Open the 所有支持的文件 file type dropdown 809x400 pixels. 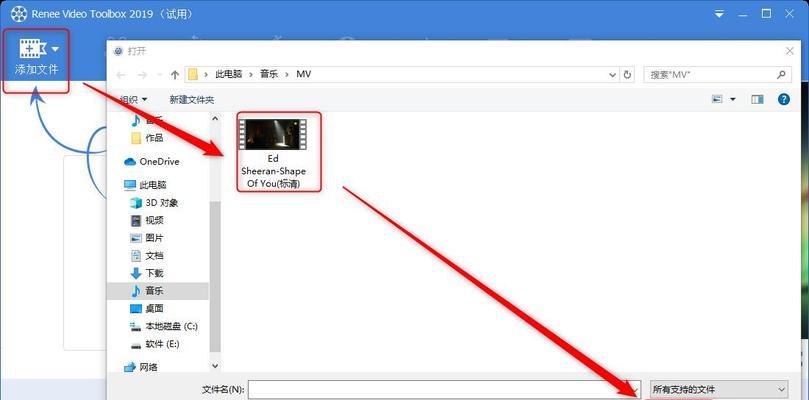coord(719,390)
